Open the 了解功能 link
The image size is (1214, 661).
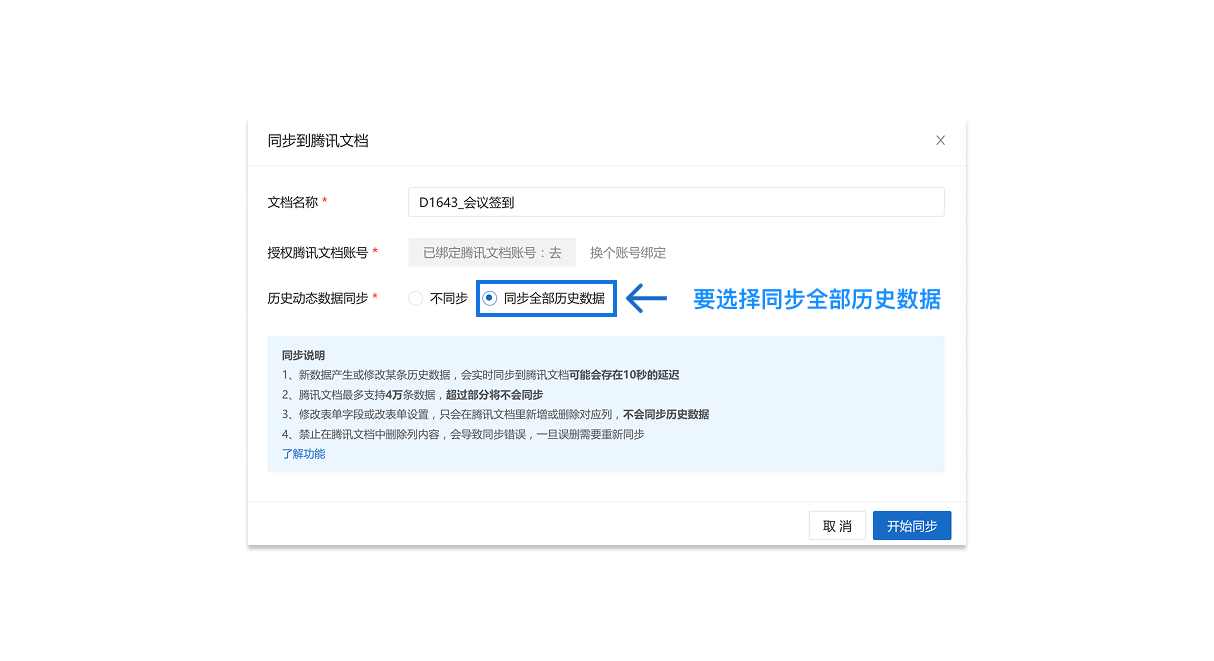tap(303, 454)
